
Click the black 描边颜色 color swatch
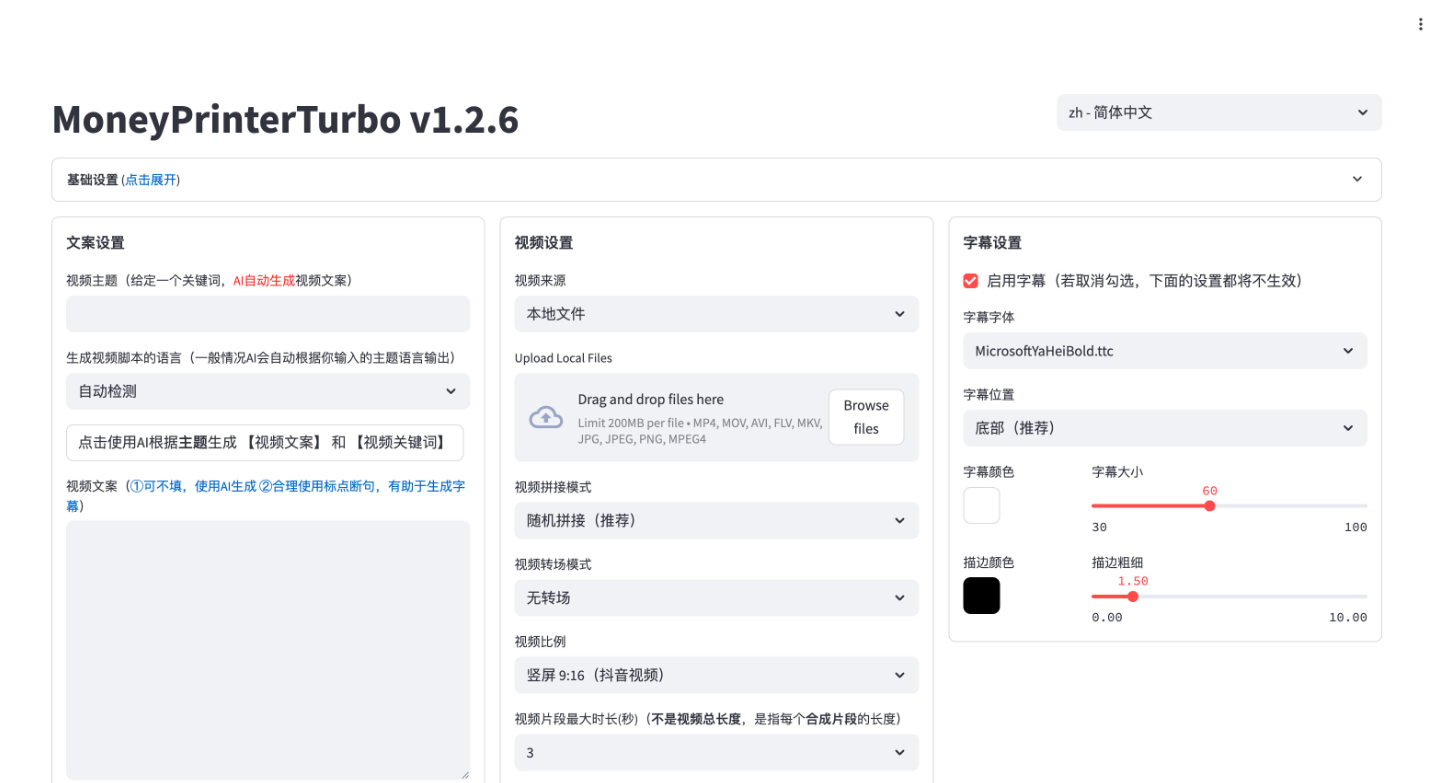tap(982, 596)
